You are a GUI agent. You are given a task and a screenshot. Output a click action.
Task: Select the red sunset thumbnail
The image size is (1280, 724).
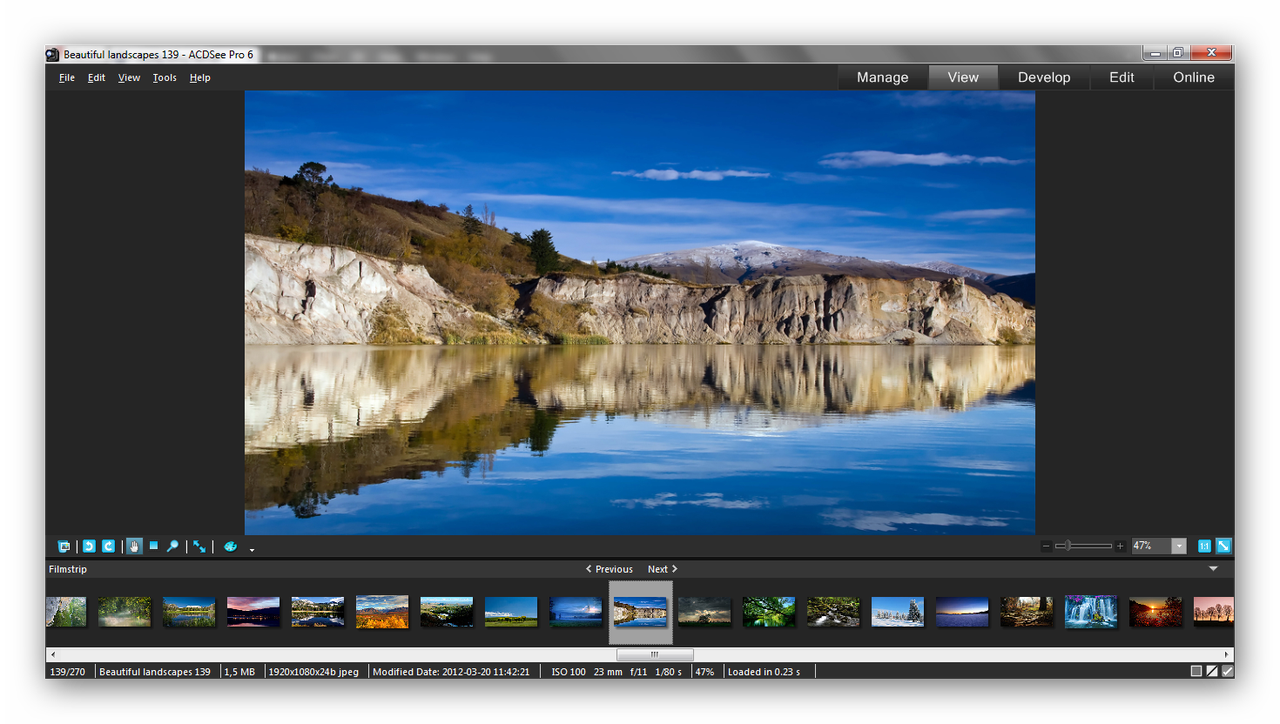(x=1156, y=612)
